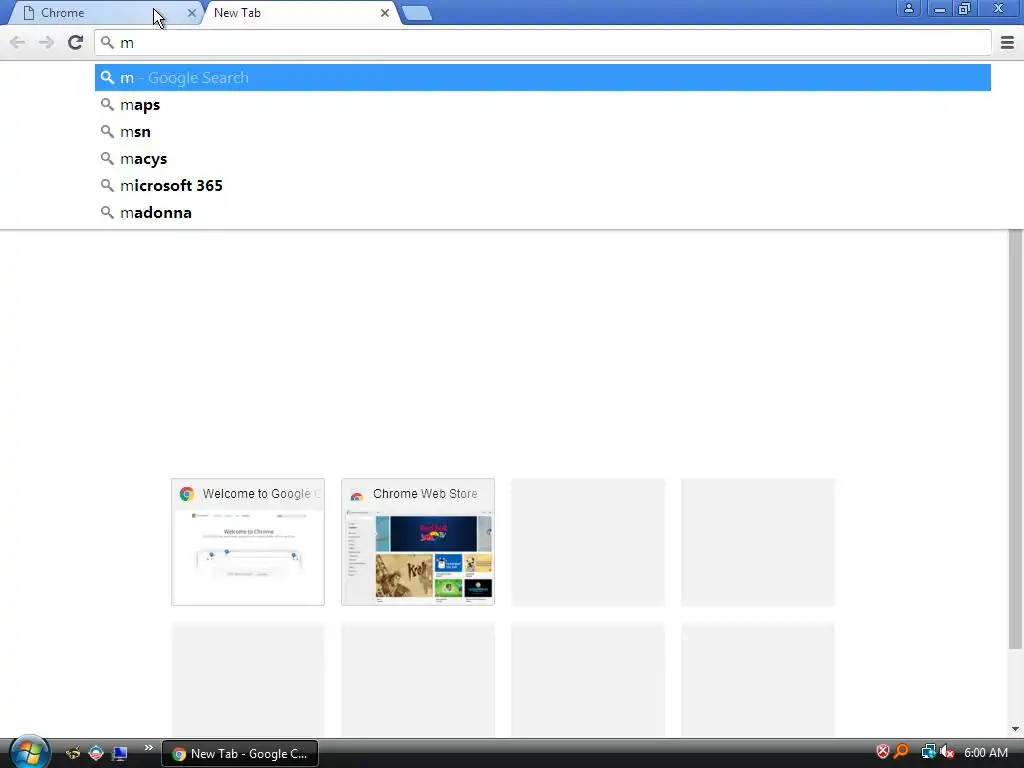This screenshot has height=768, width=1024.
Task: Reload the page with the refresh icon
Action: pos(76,42)
